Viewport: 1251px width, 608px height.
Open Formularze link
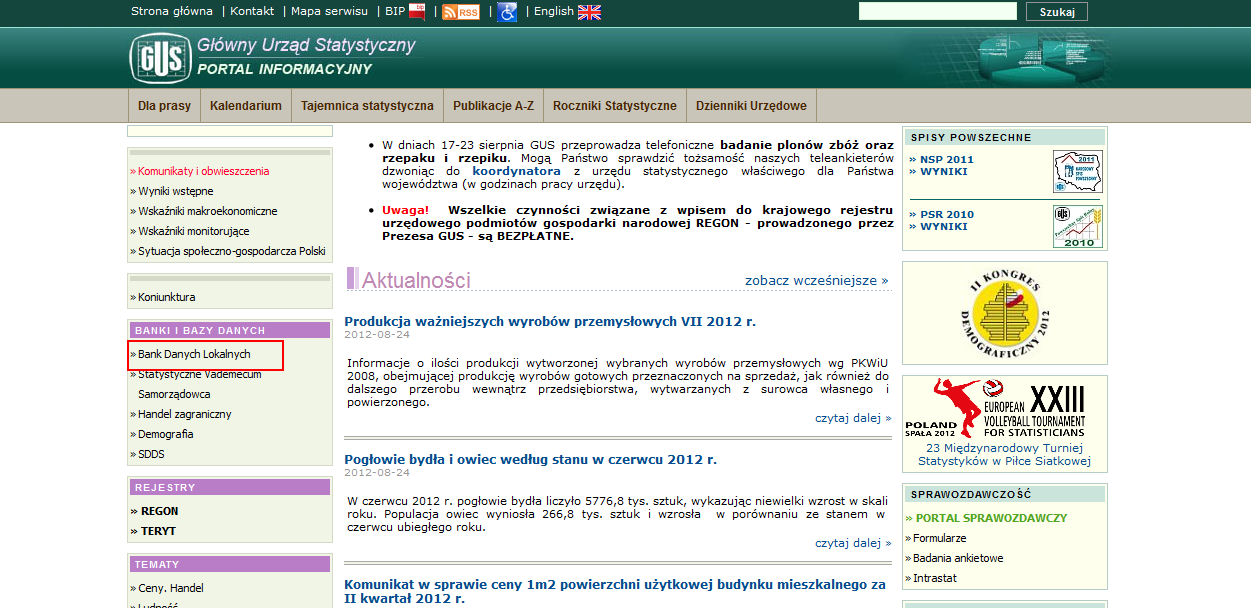click(x=939, y=538)
